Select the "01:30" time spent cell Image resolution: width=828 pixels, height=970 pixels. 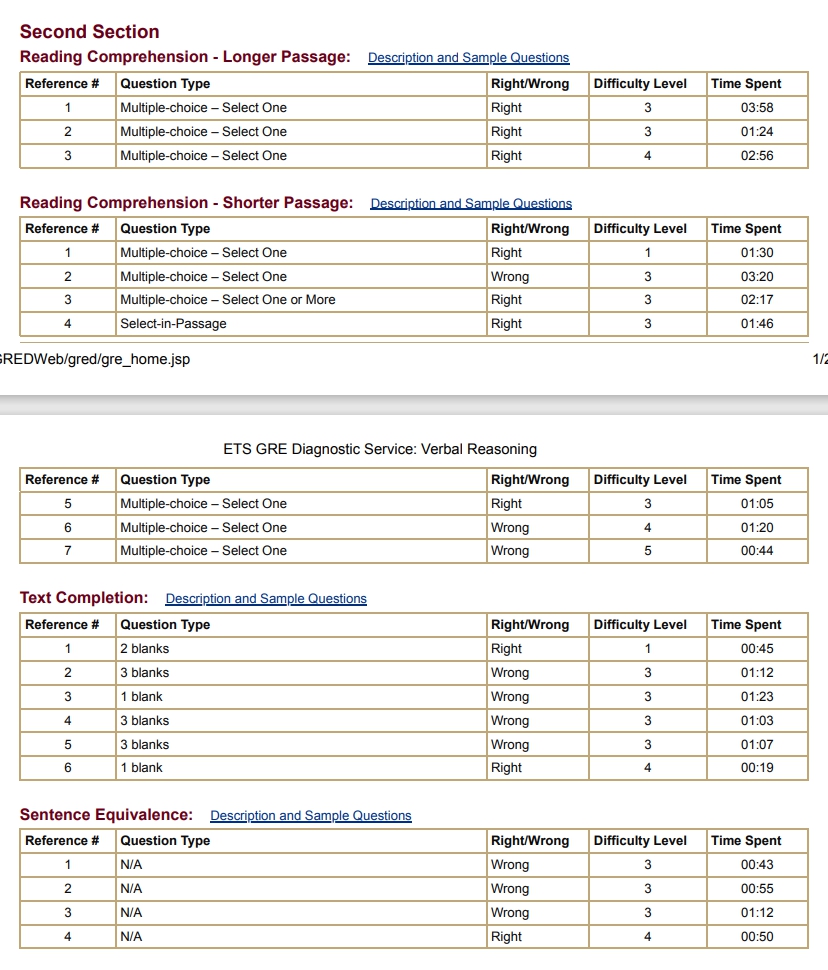coord(757,253)
